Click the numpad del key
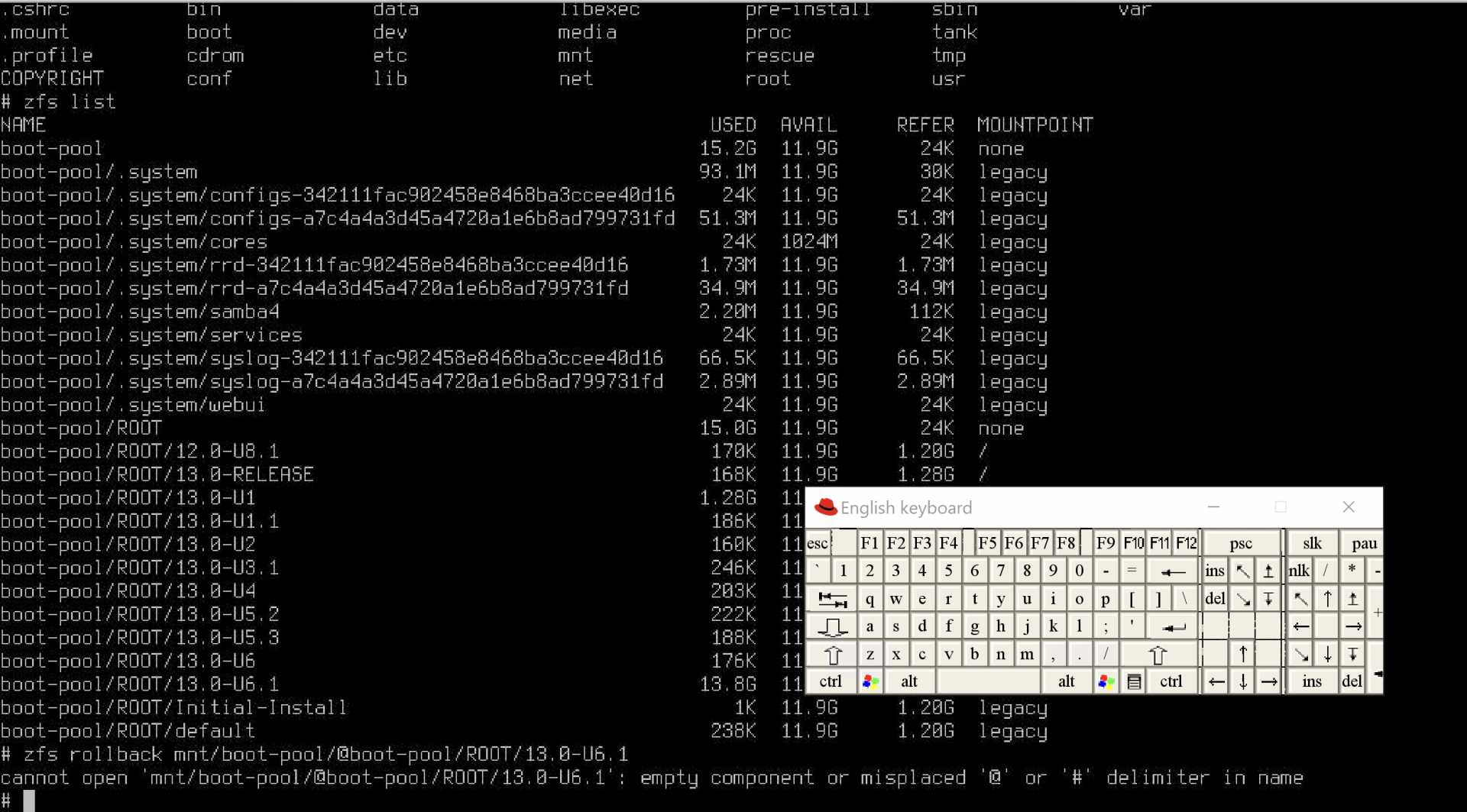This screenshot has width=1467, height=812. click(x=1352, y=681)
